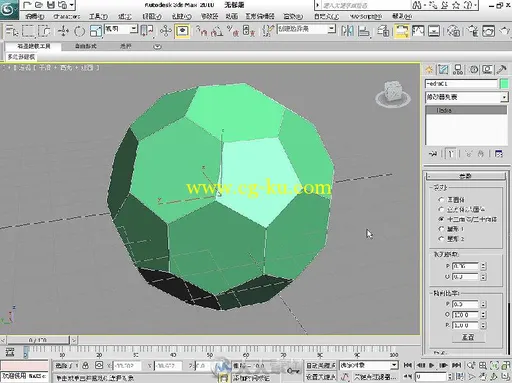Click the Spinner Snap icon

(249, 31)
